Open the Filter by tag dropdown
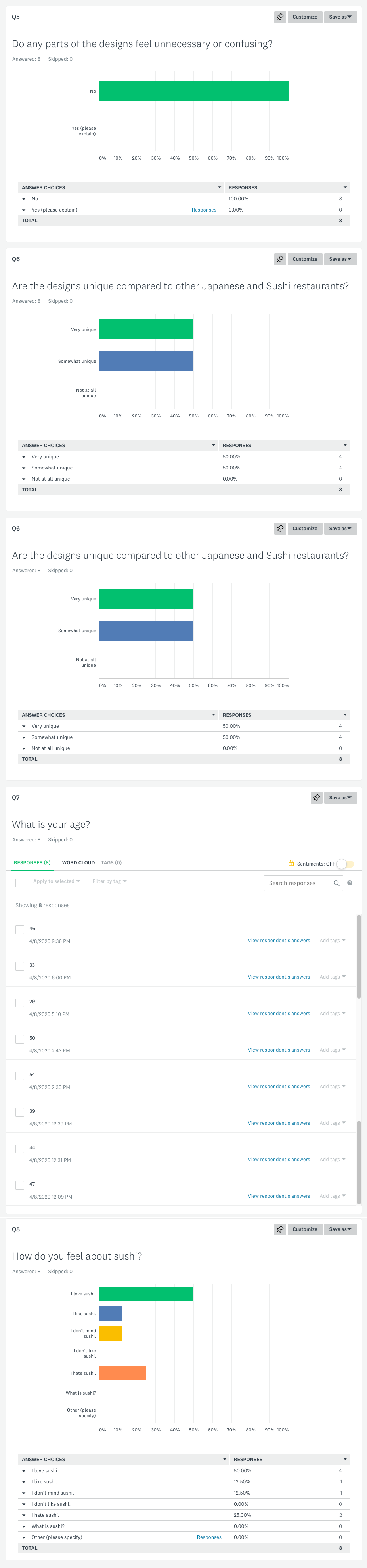367x1568 pixels. click(x=109, y=881)
